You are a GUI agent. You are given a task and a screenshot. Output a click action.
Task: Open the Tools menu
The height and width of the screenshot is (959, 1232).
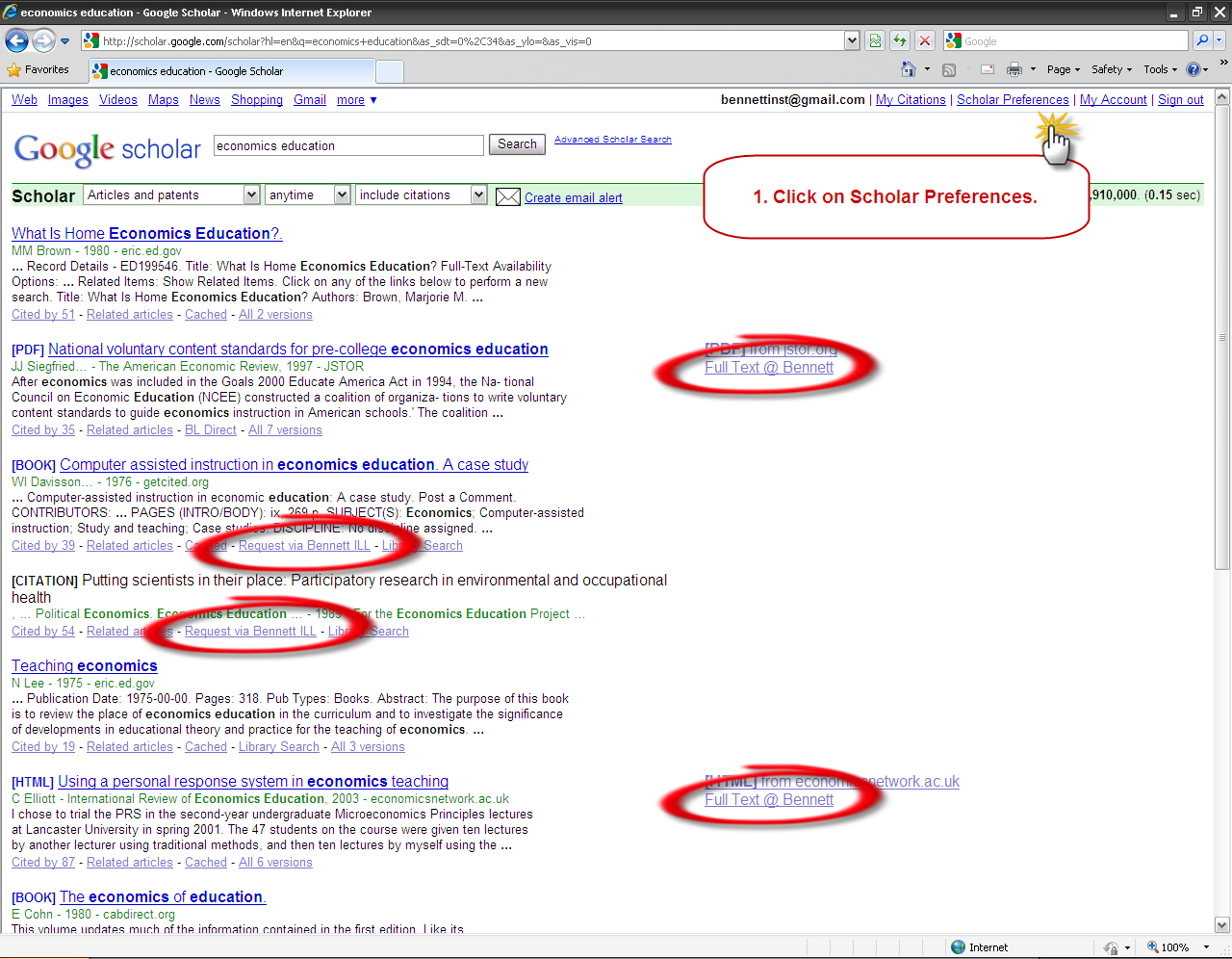1160,69
